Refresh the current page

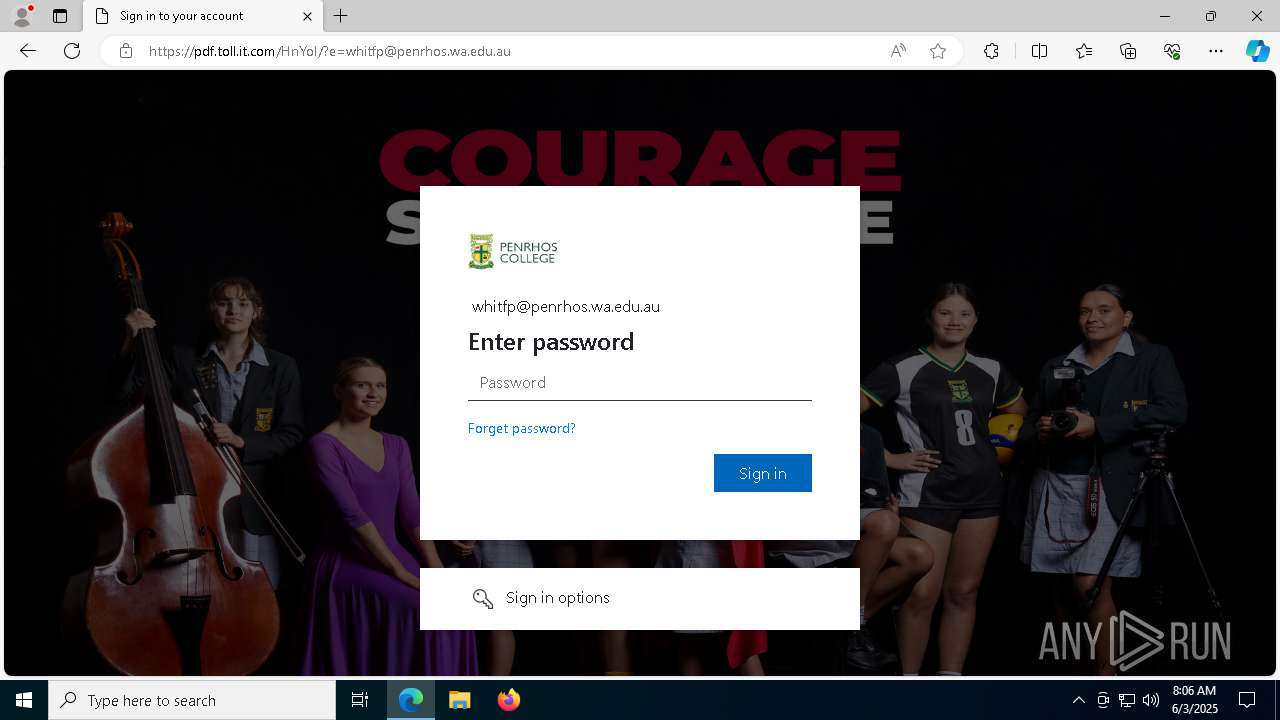click(x=72, y=51)
